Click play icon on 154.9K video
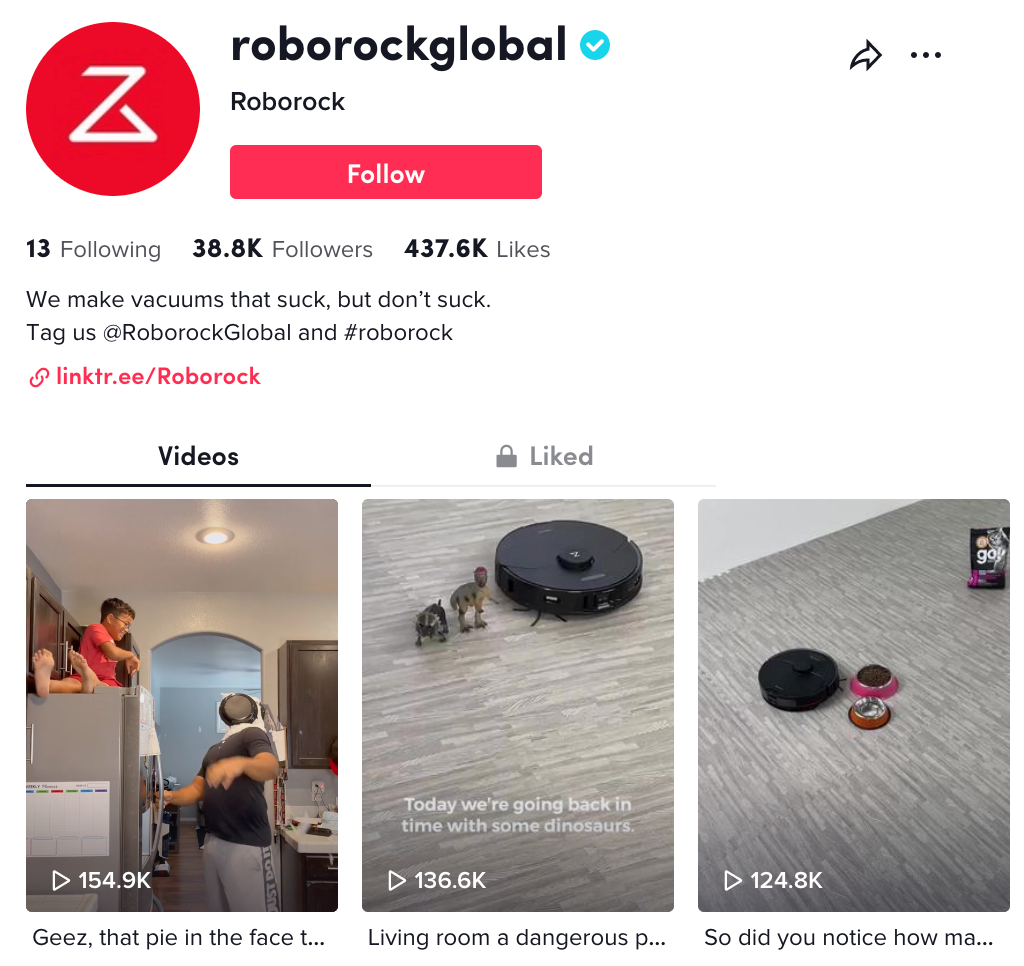The height and width of the screenshot is (966, 1024). [x=61, y=880]
